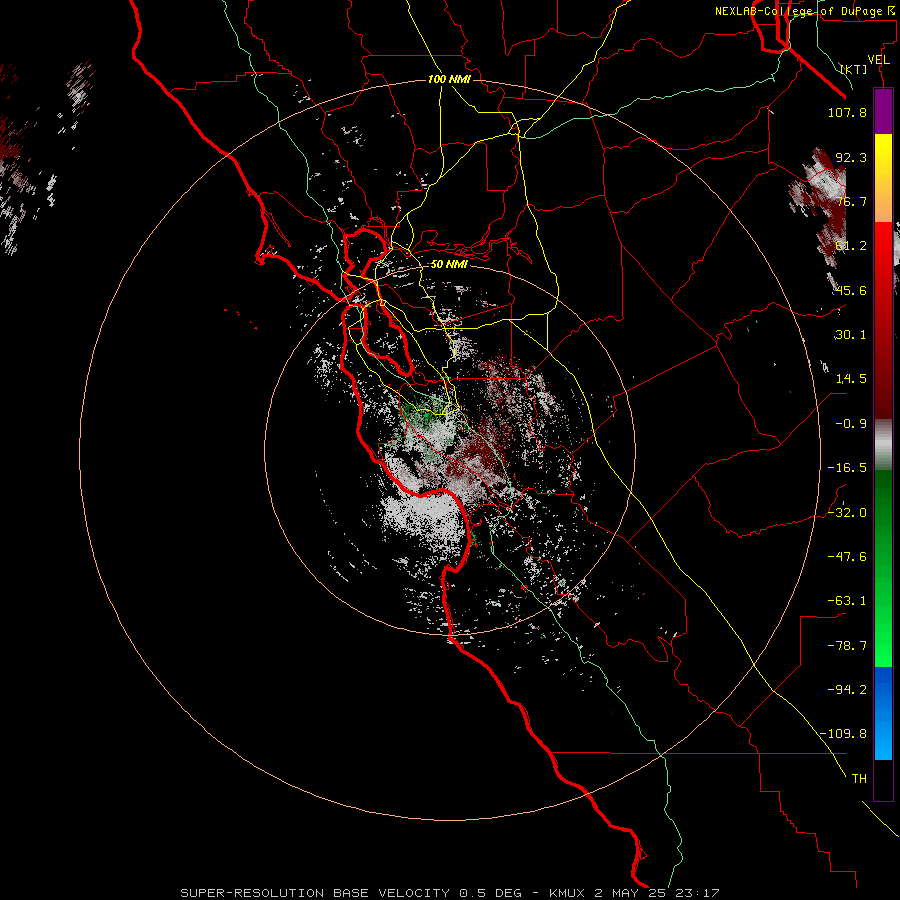This screenshot has height=900, width=900.
Task: Click the 107.8 value on velocity scale
Action: [847, 112]
